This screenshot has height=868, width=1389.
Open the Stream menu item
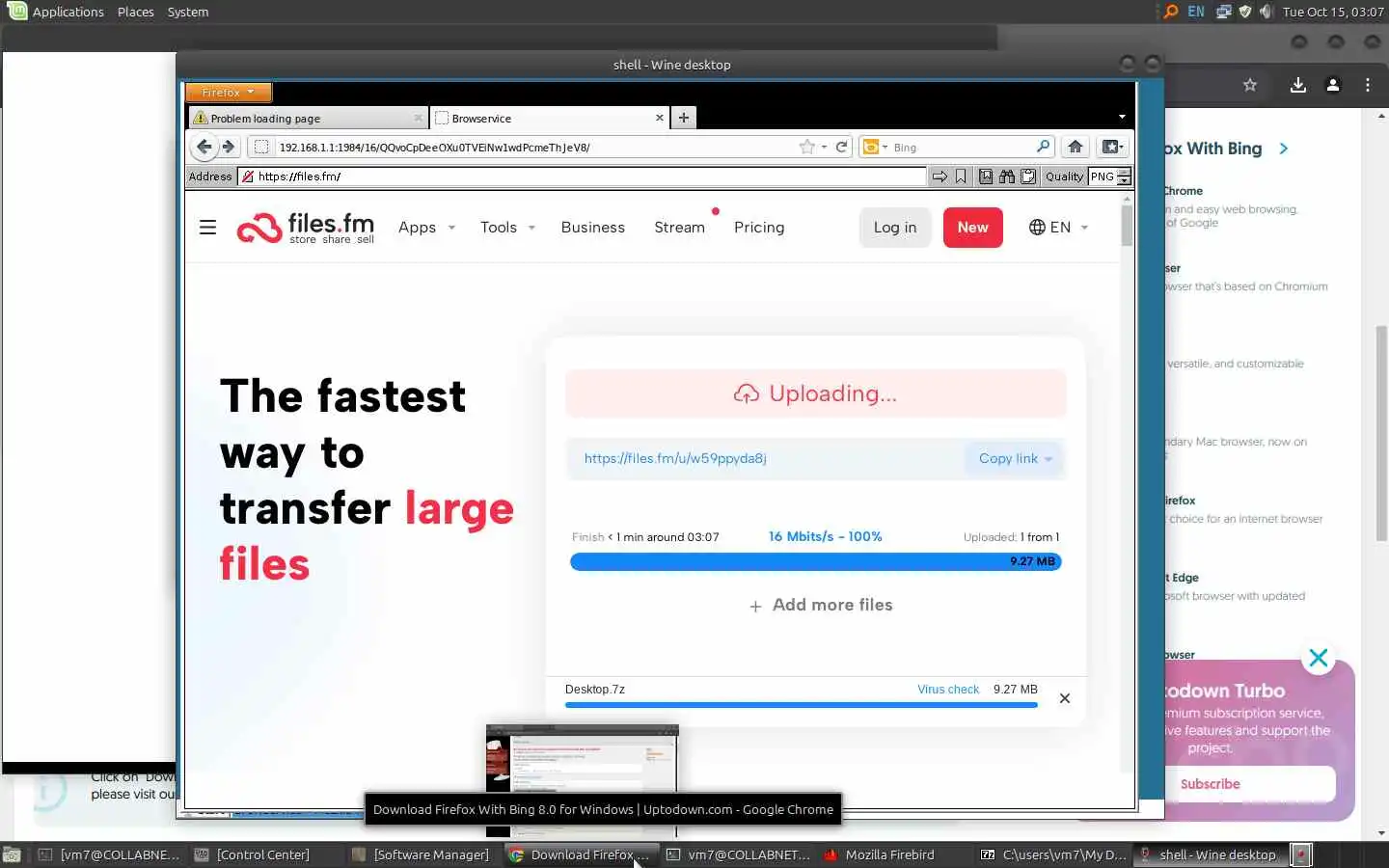[680, 228]
